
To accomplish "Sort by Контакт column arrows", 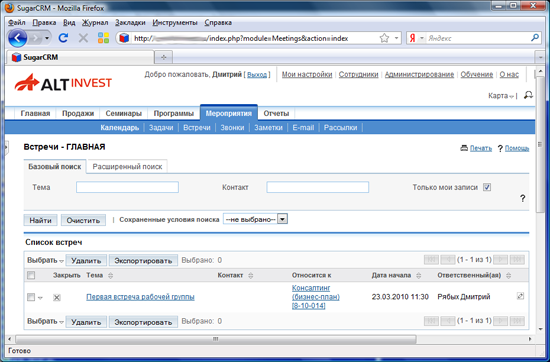I will 250,276.
